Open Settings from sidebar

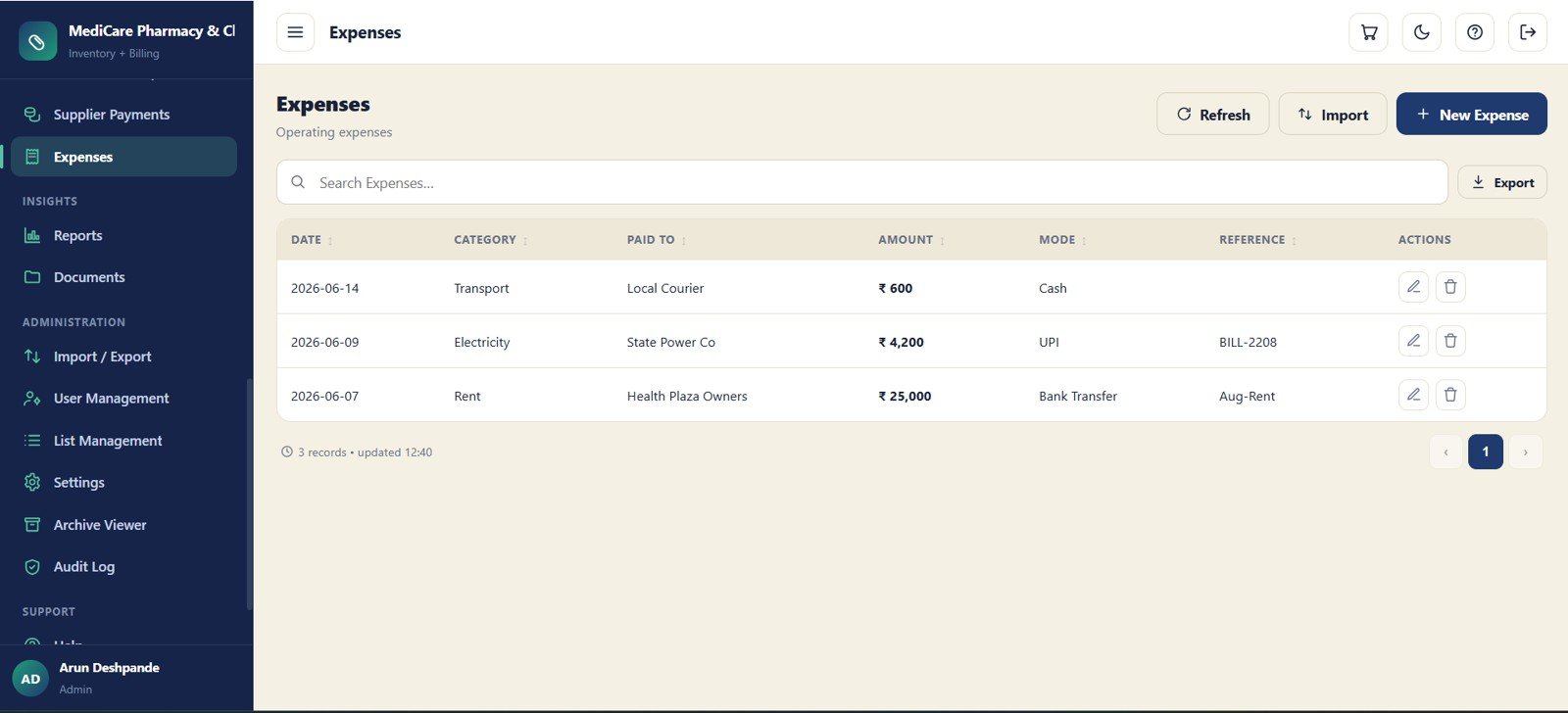(123, 483)
